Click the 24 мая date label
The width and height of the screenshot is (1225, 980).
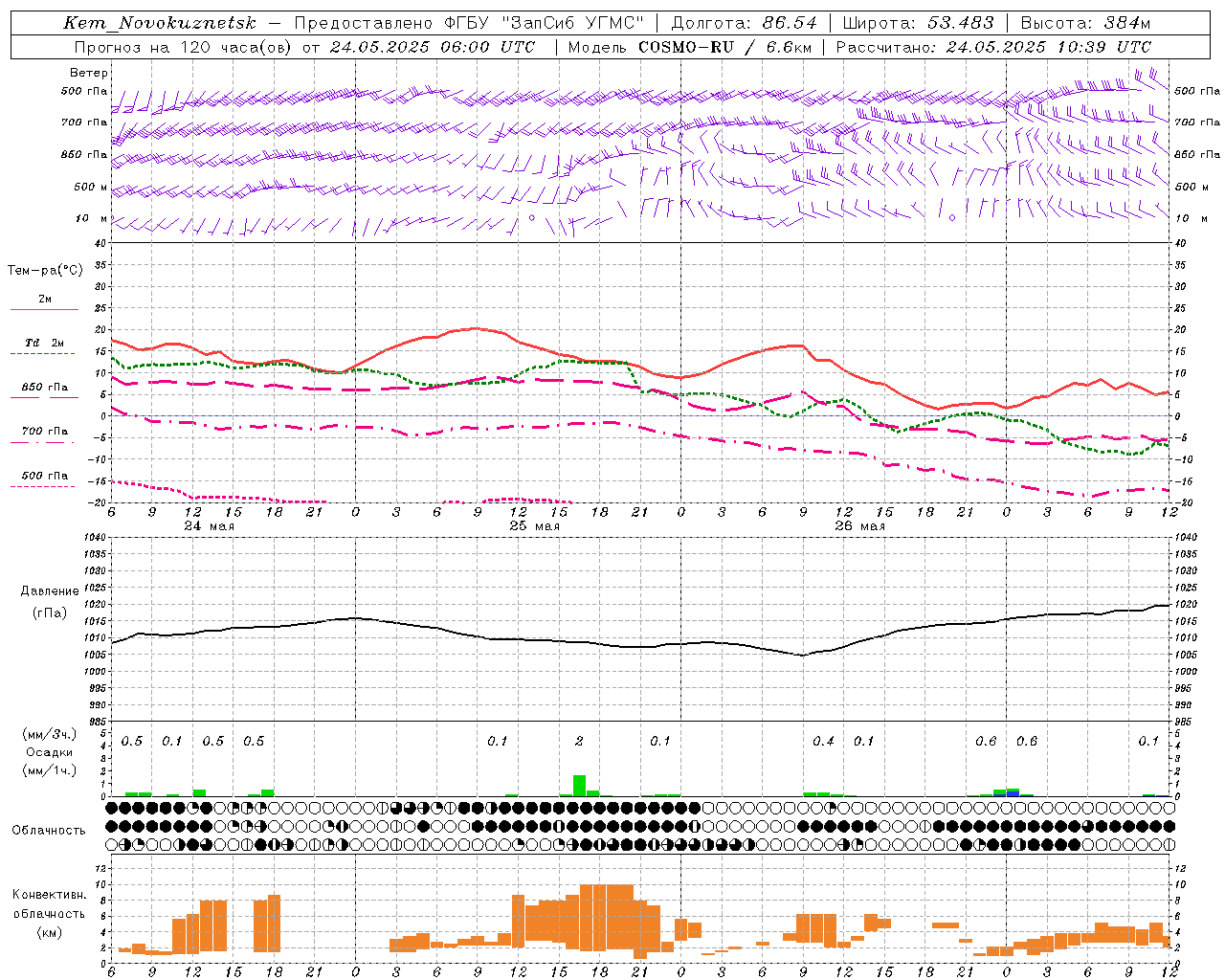[209, 526]
